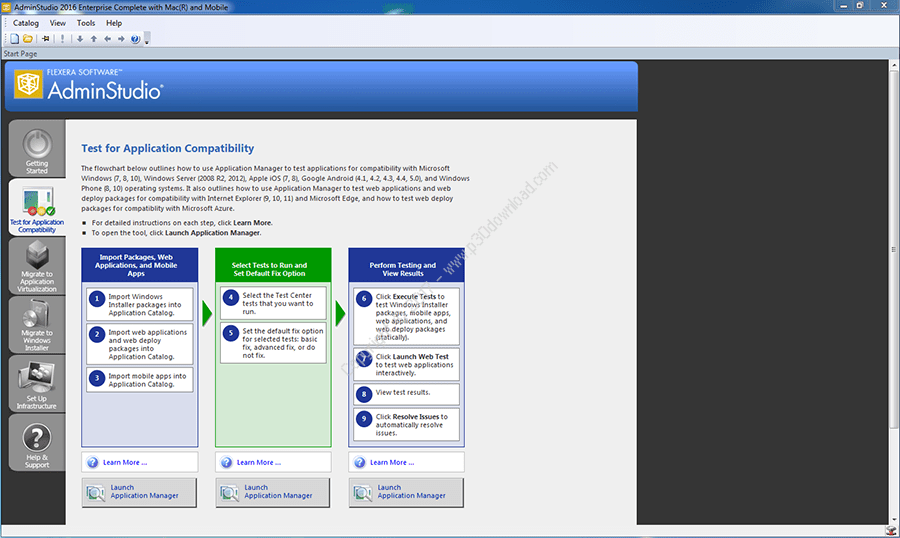Click step 2 Import web applications box
Screen dimensions: 900x538
(x=139, y=344)
